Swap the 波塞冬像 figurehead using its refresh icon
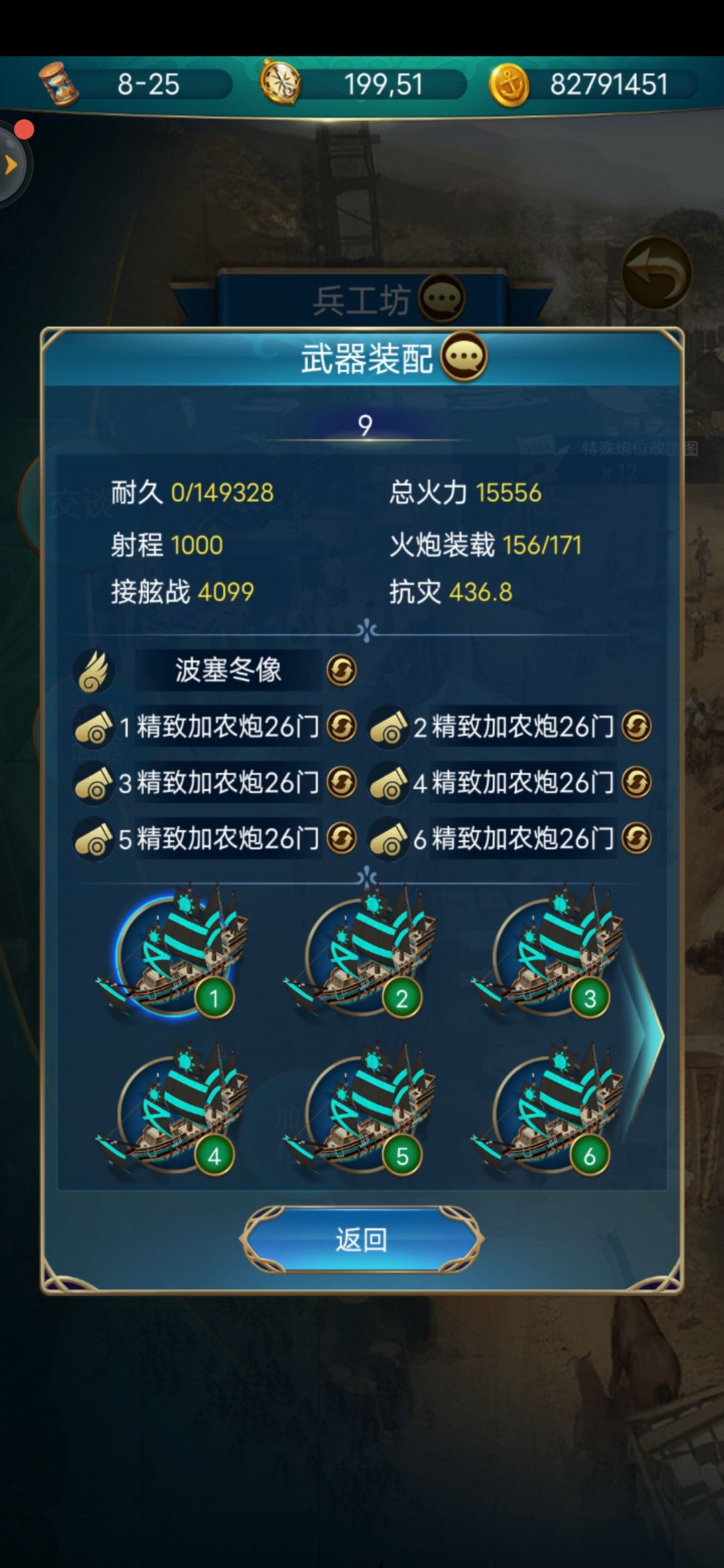Screen dimensions: 724x1568 click(341, 670)
